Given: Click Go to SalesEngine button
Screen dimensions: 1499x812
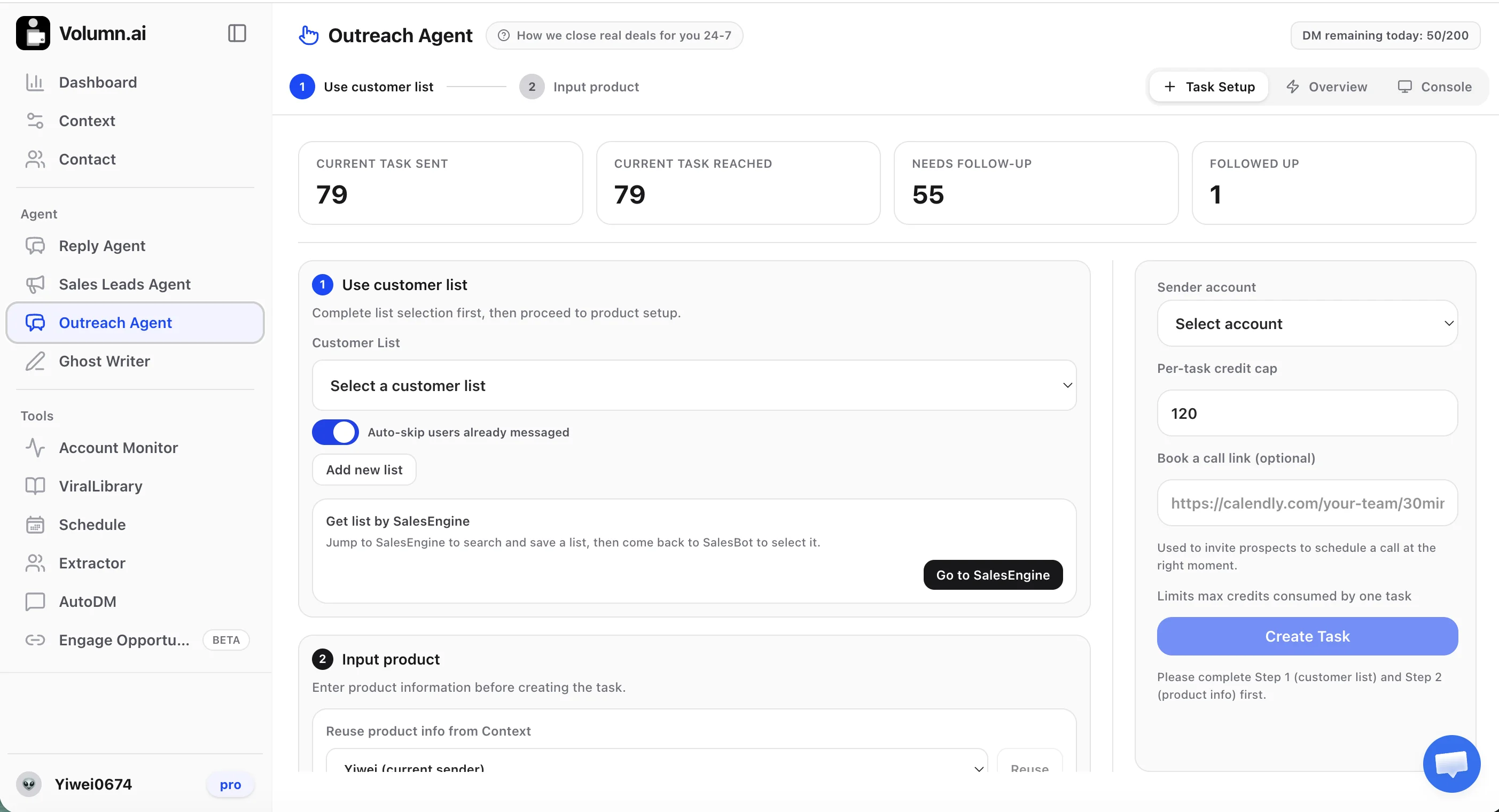Looking at the screenshot, I should (x=993, y=575).
